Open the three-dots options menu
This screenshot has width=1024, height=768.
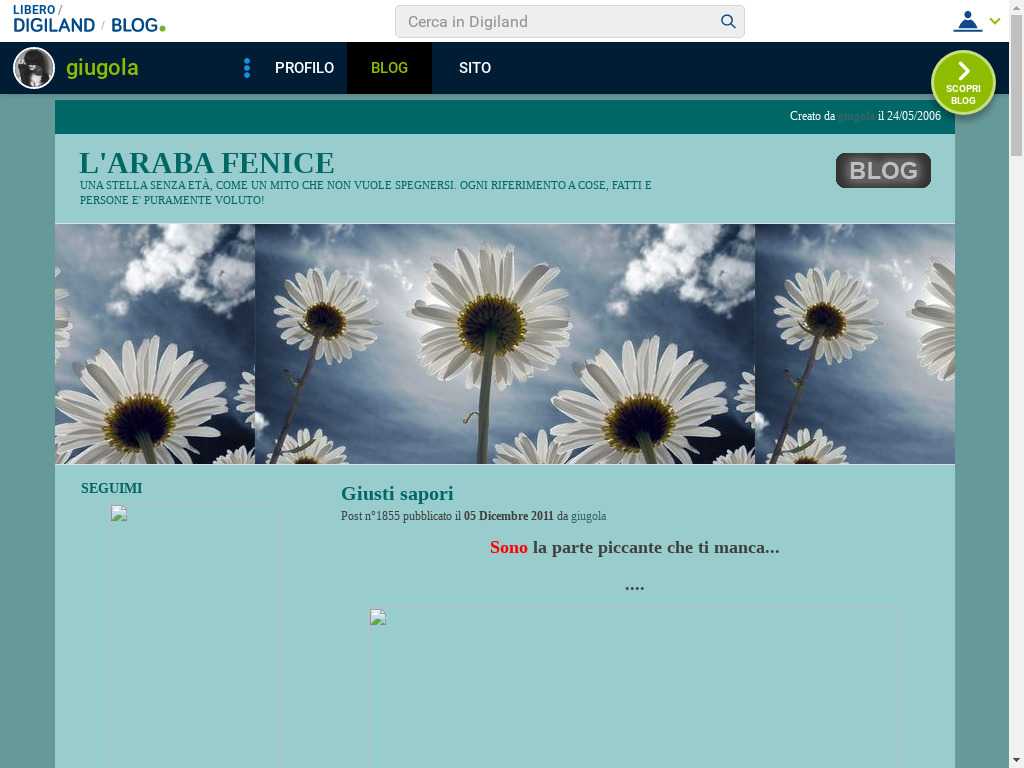coord(247,68)
